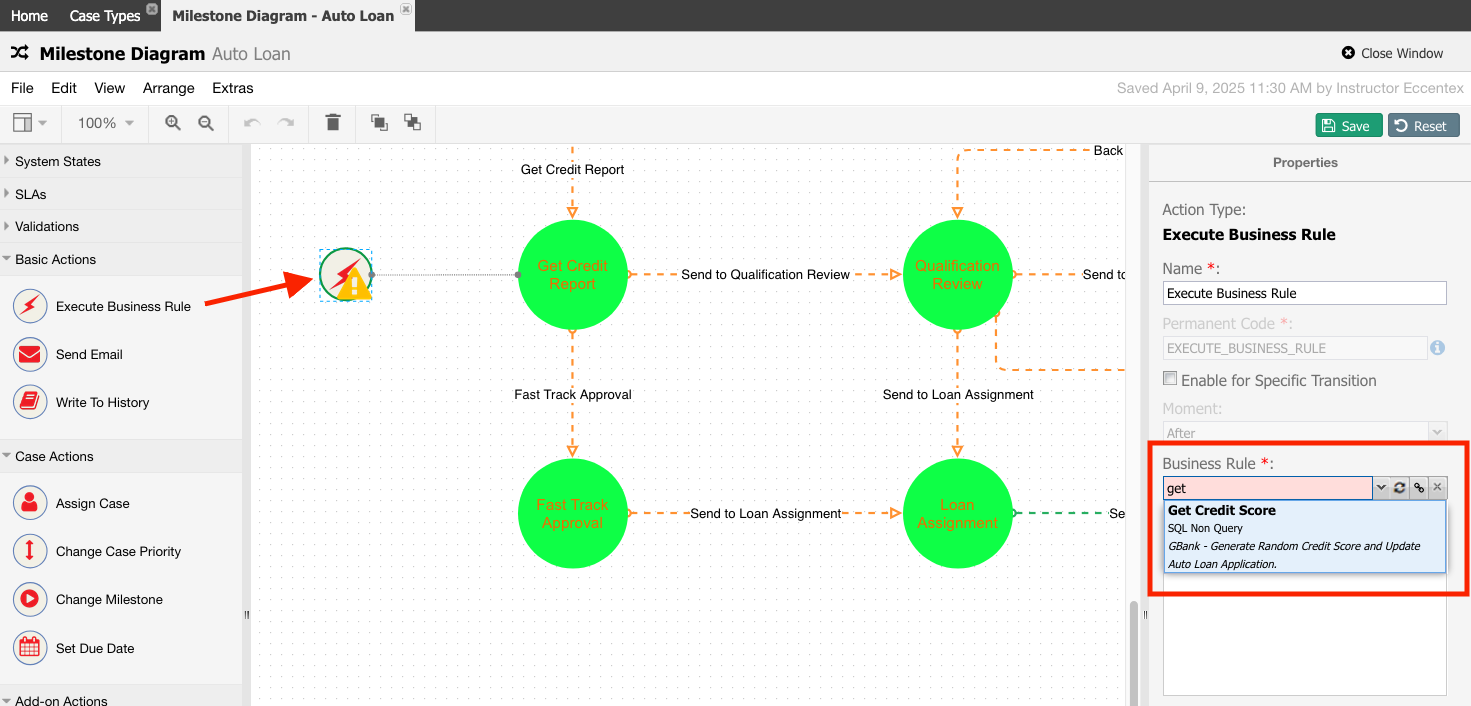Click the redo arrow in toolbar
The height and width of the screenshot is (706, 1471).
[286, 123]
